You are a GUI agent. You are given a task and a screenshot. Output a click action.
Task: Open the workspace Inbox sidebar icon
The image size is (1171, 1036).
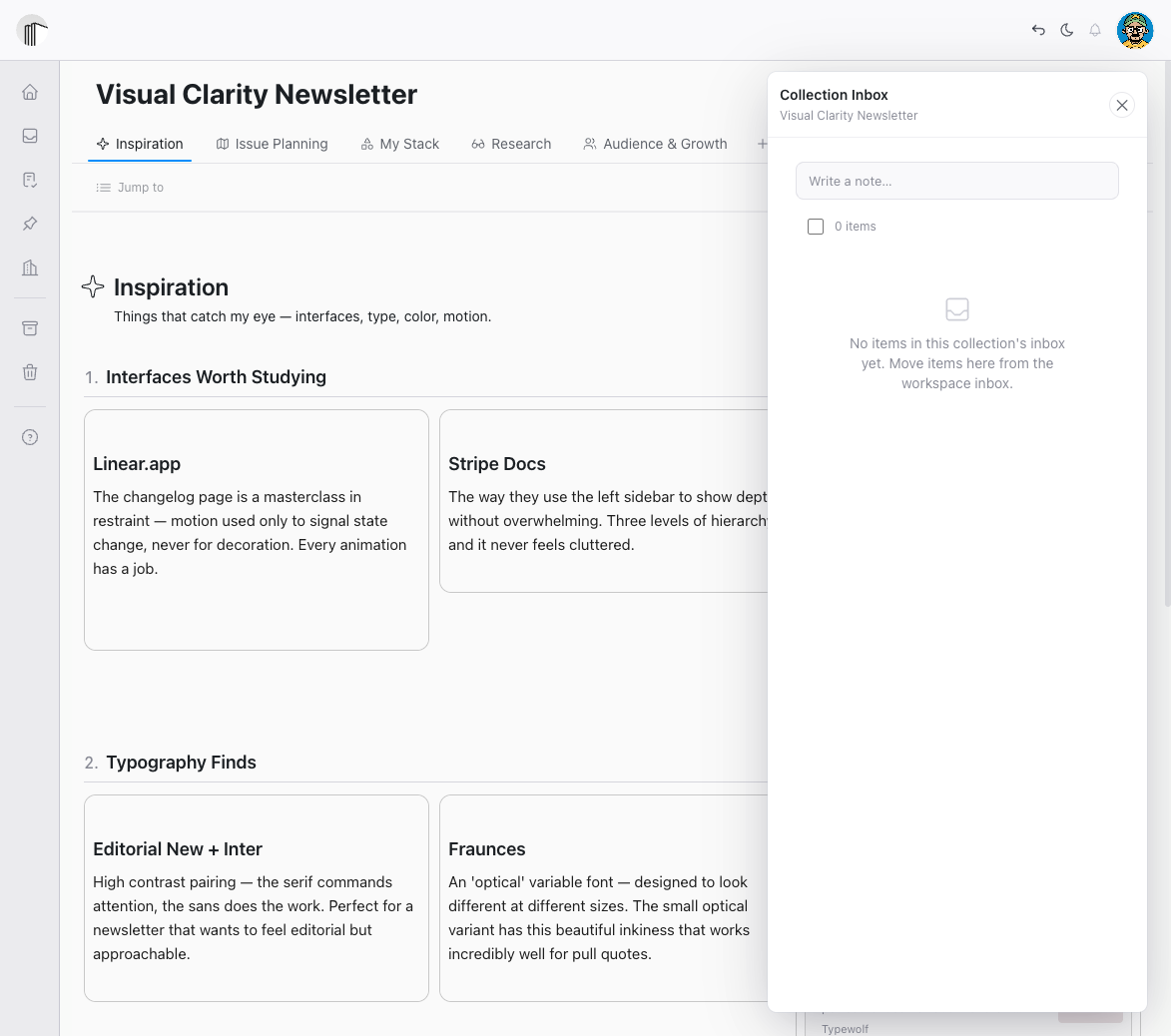(30, 136)
